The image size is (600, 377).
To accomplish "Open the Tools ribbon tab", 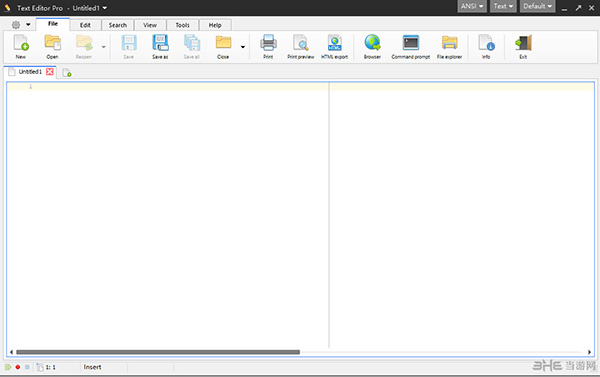I will (183, 25).
